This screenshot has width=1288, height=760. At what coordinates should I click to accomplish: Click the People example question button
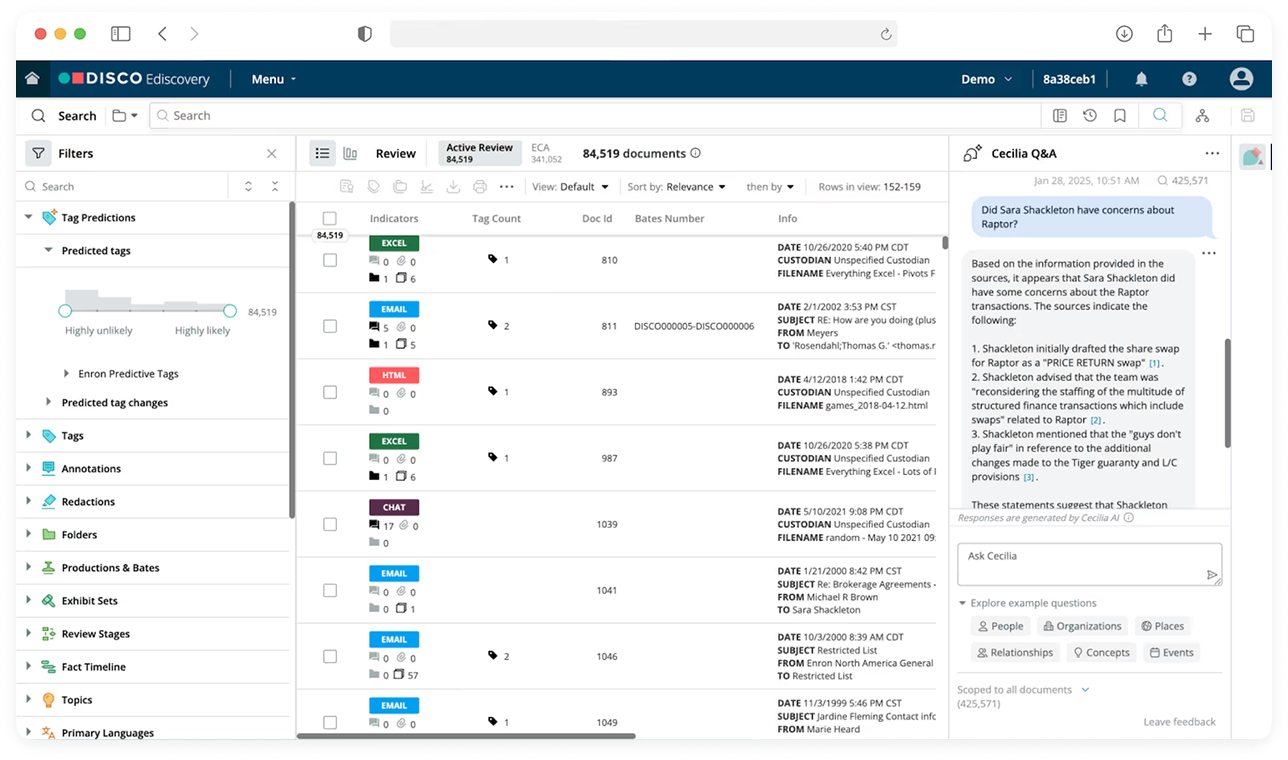(1000, 626)
